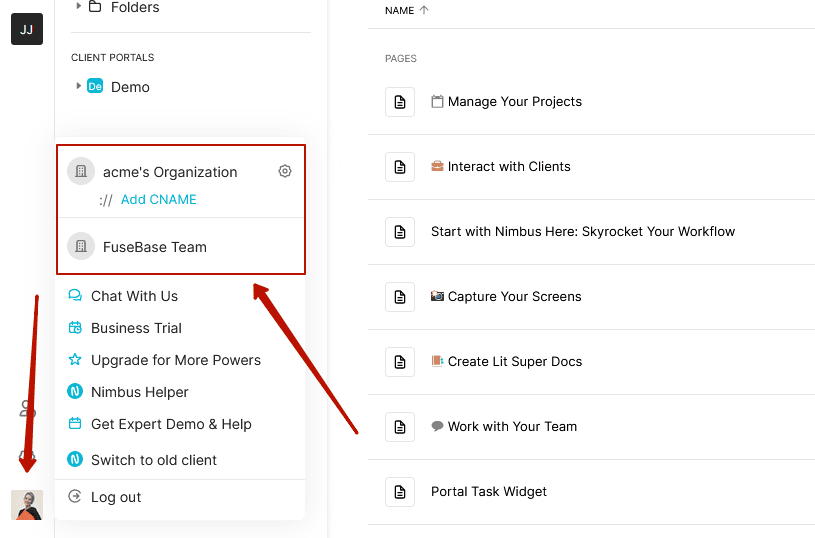This screenshot has height=538, width=815.
Task: Open the Create Lit Super Docs page
Action: (514, 362)
